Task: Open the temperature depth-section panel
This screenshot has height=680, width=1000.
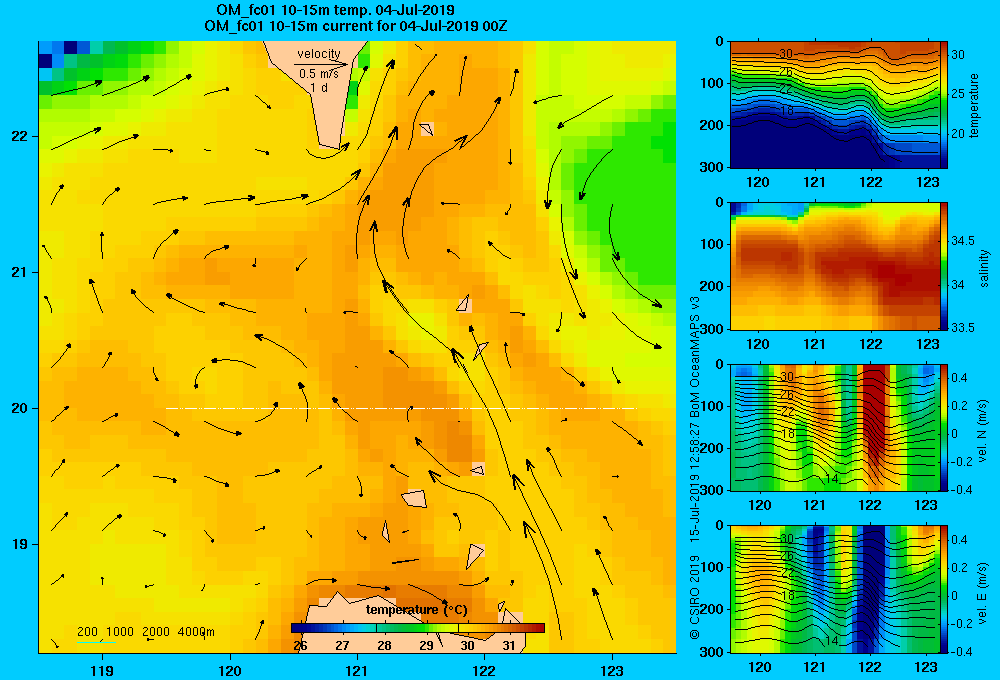Action: (834, 105)
